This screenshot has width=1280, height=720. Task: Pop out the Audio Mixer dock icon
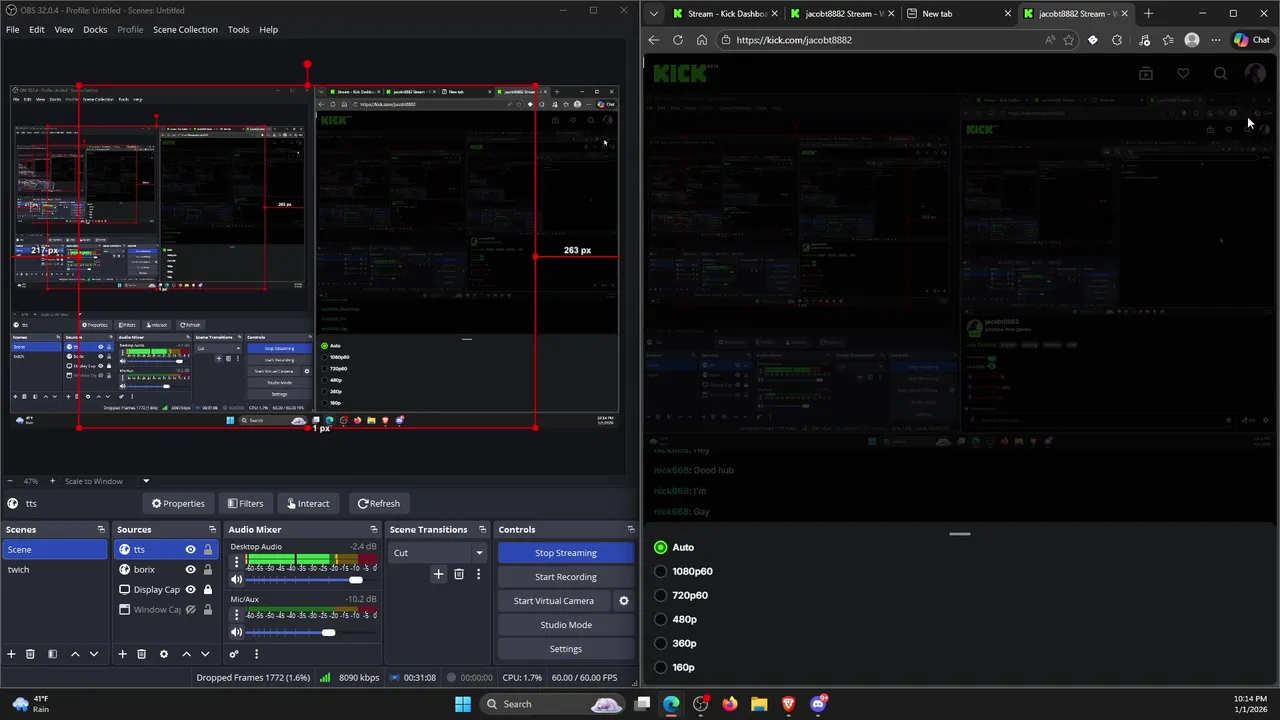(x=374, y=530)
